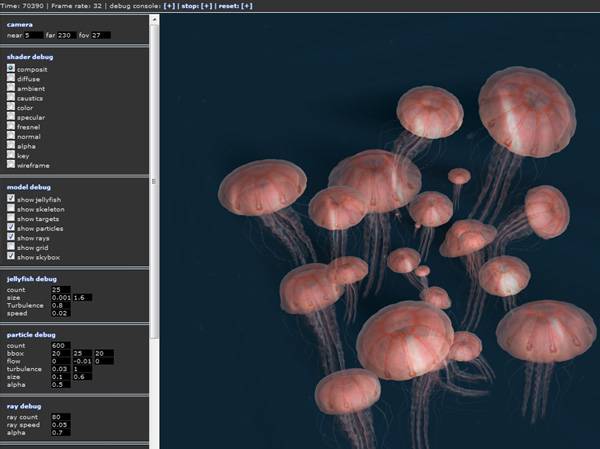Click the jellyfish count input field
This screenshot has height=449, width=600.
point(61,288)
